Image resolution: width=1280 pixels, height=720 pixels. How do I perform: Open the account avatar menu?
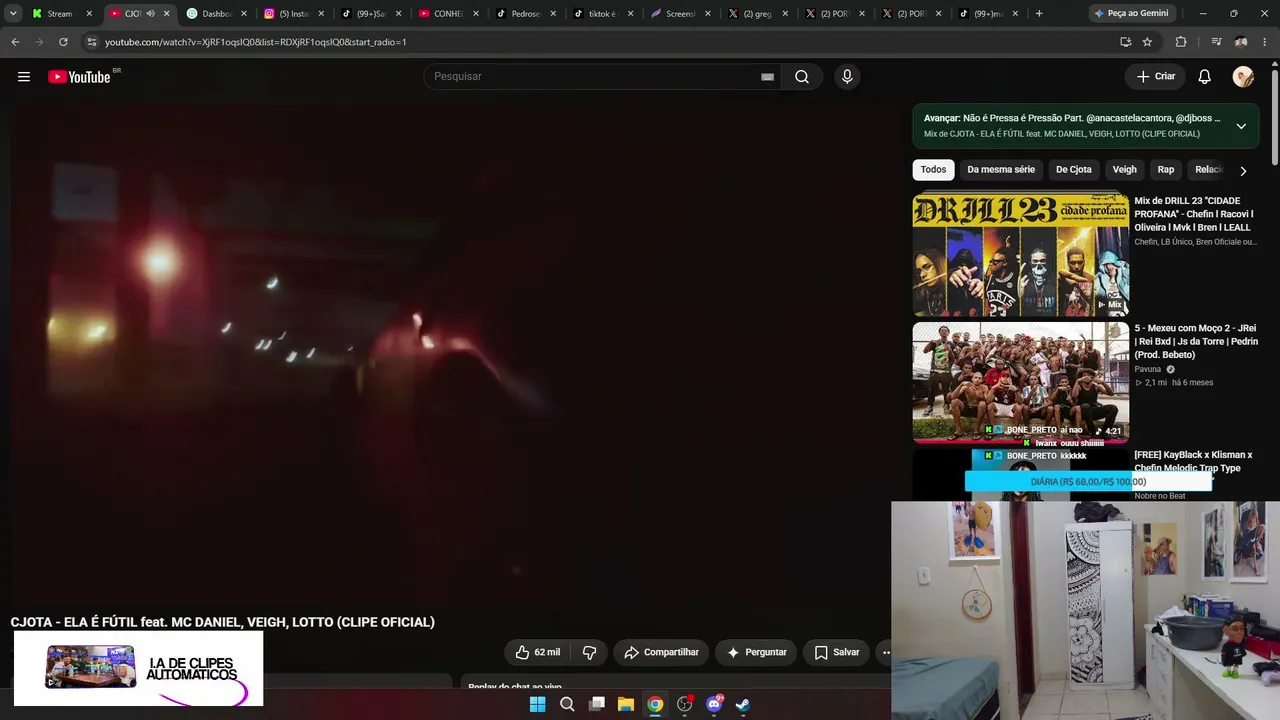1243,77
